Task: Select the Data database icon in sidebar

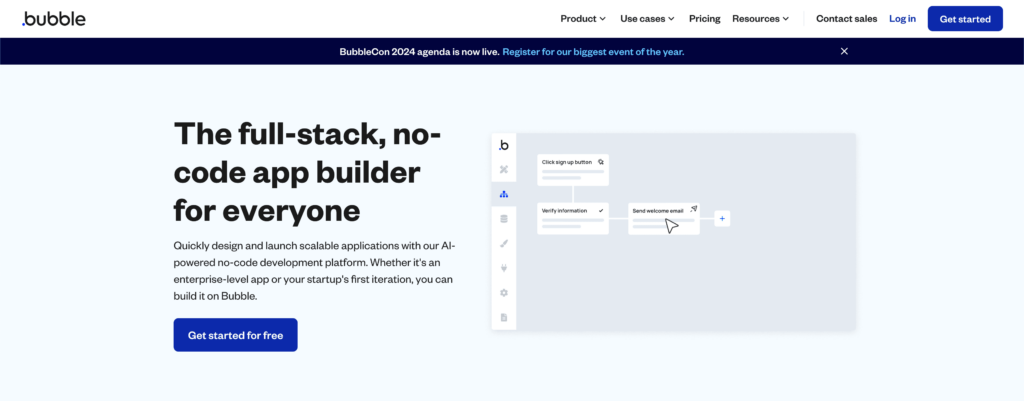Action: 504,219
